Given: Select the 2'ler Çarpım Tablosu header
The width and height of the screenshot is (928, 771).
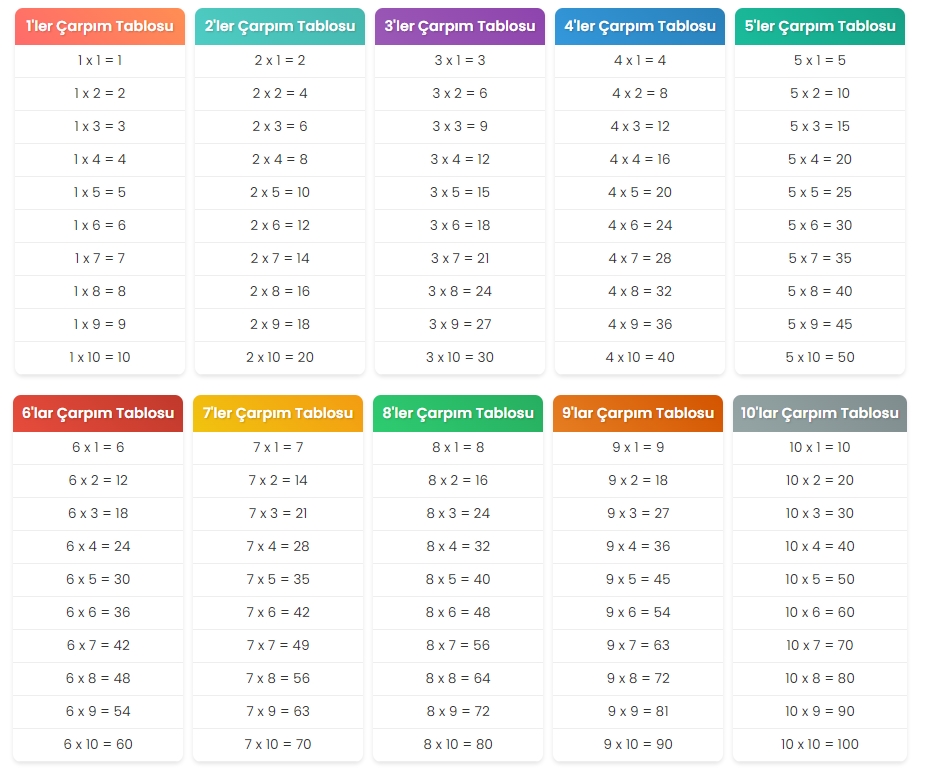Looking at the screenshot, I should [280, 26].
